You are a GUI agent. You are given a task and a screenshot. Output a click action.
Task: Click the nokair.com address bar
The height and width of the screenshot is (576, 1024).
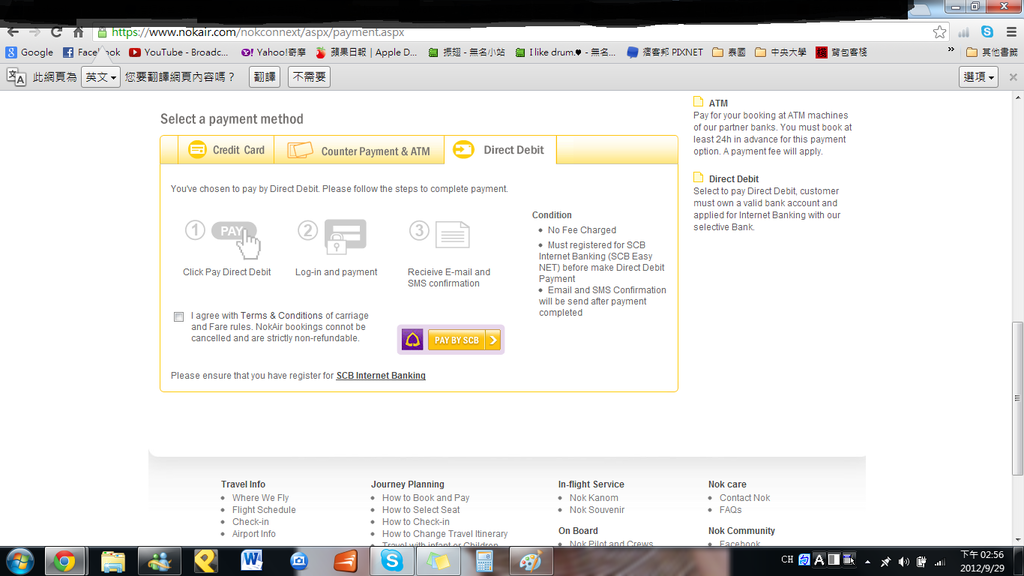516,32
